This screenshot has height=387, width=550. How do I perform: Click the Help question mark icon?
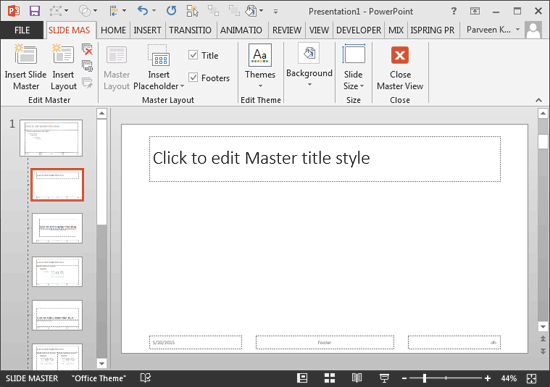(454, 11)
